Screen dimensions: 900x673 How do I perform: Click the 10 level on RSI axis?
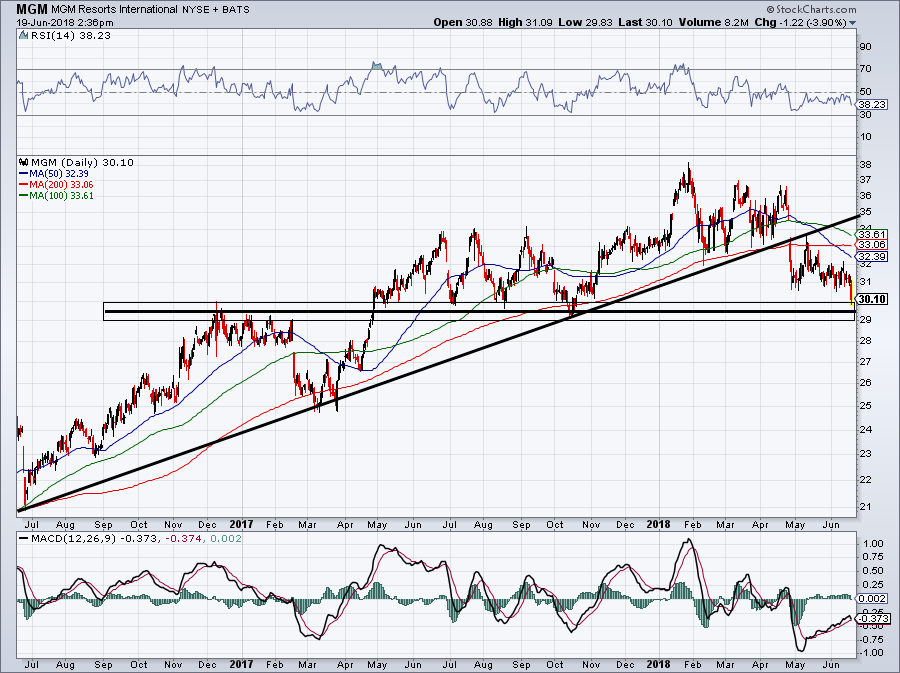tap(865, 137)
